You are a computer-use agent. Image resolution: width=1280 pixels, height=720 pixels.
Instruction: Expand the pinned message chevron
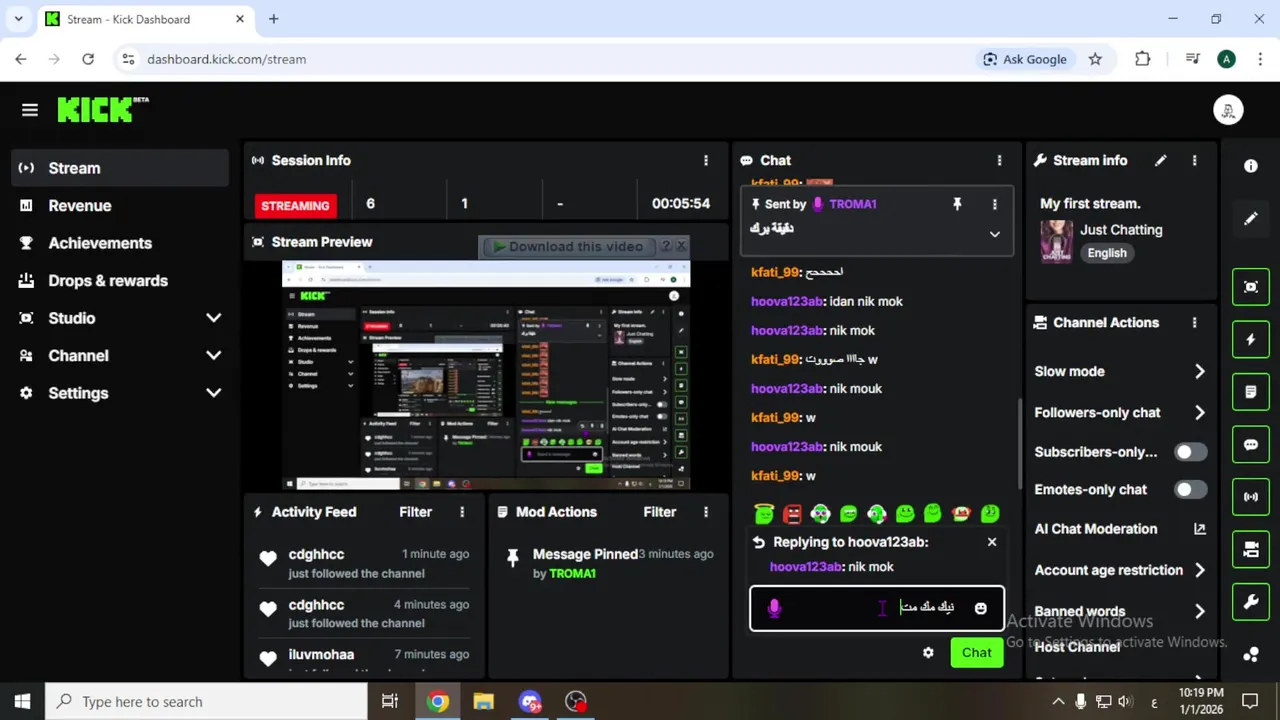pos(994,234)
